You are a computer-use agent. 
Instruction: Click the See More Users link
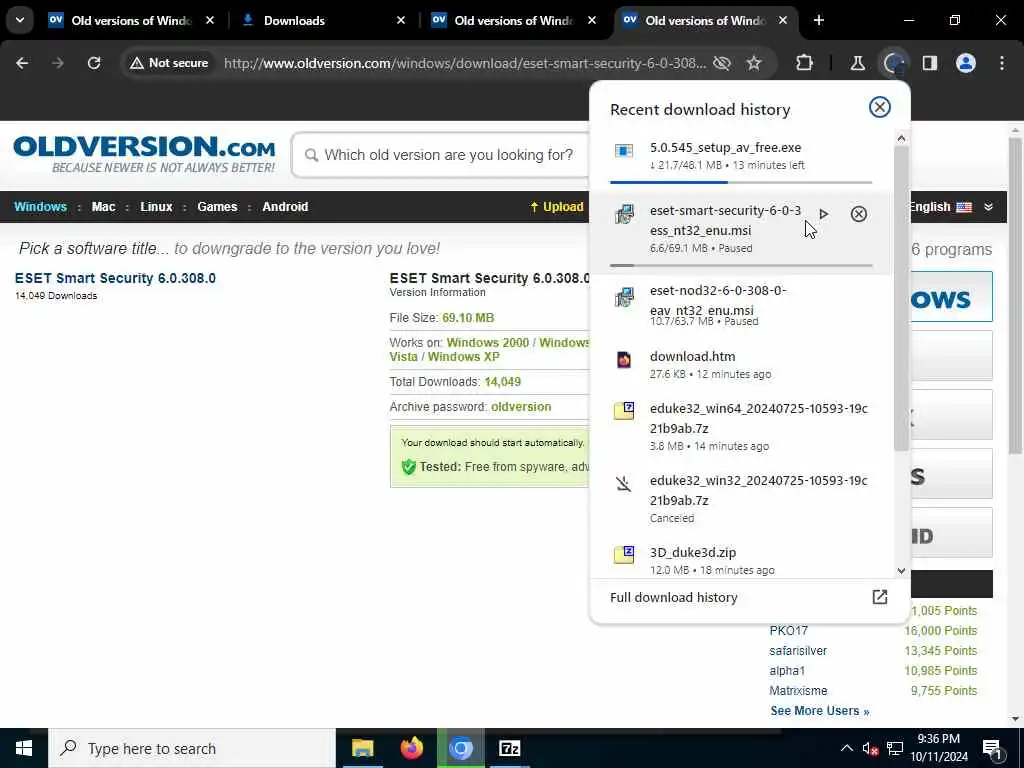(820, 711)
